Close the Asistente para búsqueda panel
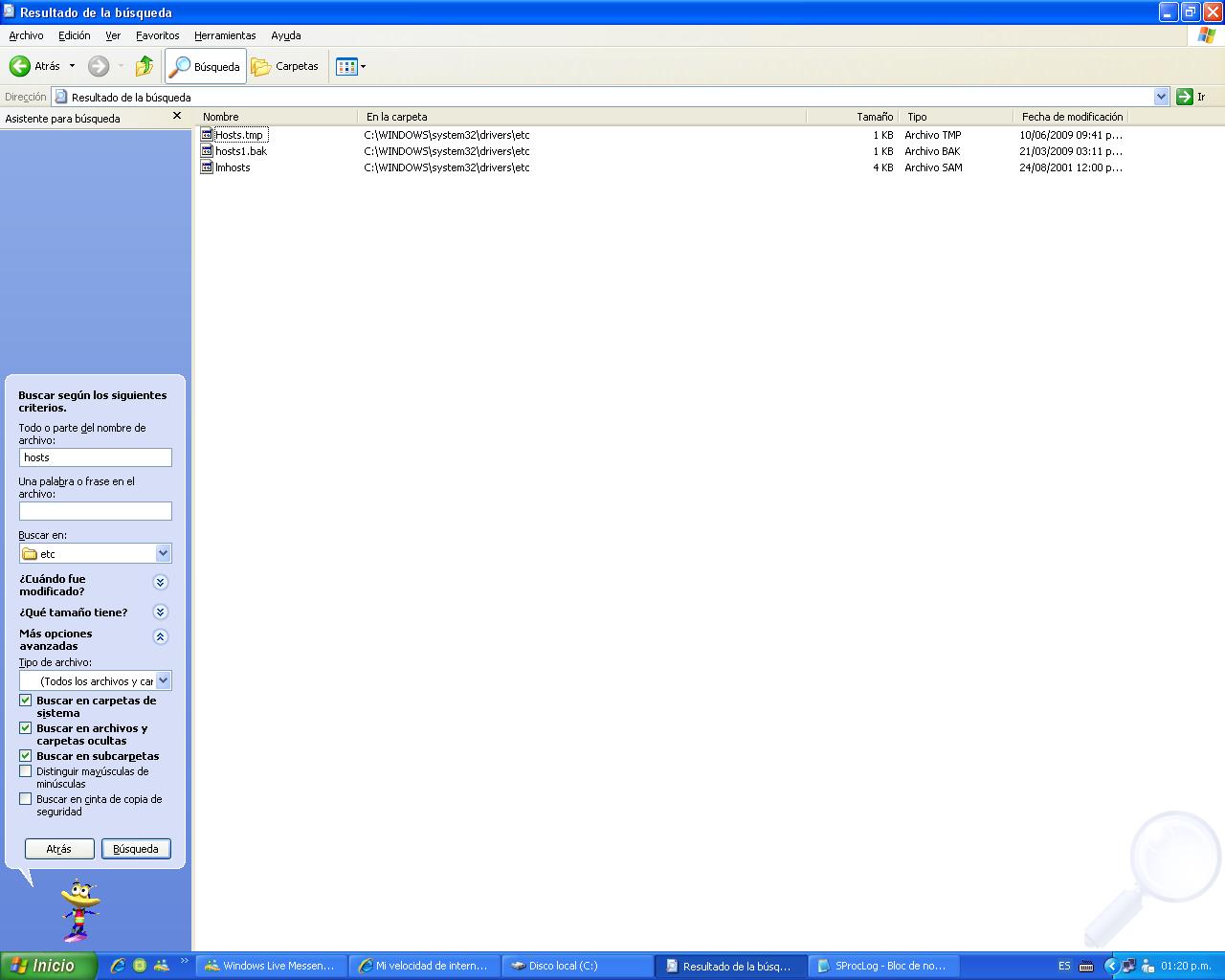The width and height of the screenshot is (1225, 980). [176, 116]
